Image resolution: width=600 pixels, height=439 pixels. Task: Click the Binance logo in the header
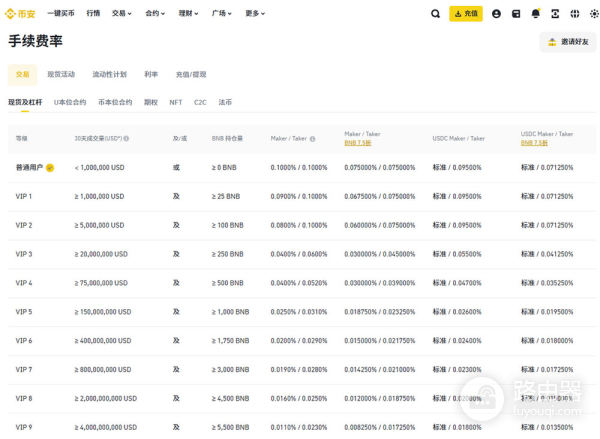point(20,14)
